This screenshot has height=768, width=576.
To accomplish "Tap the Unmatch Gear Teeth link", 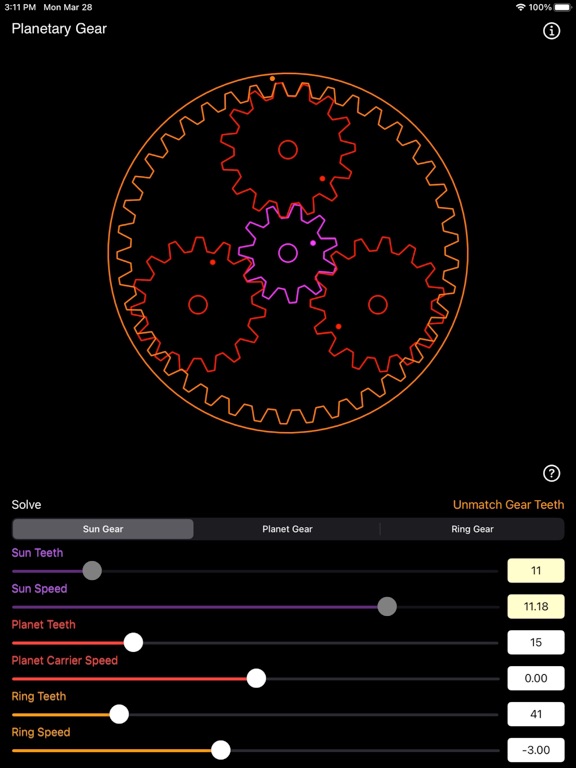I will pos(508,504).
